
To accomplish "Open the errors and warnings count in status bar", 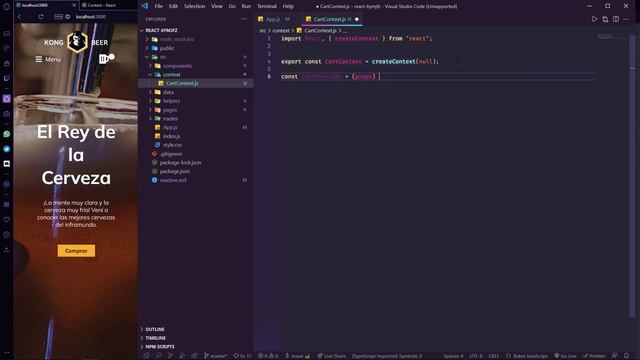I will pyautogui.click(x=268, y=356).
